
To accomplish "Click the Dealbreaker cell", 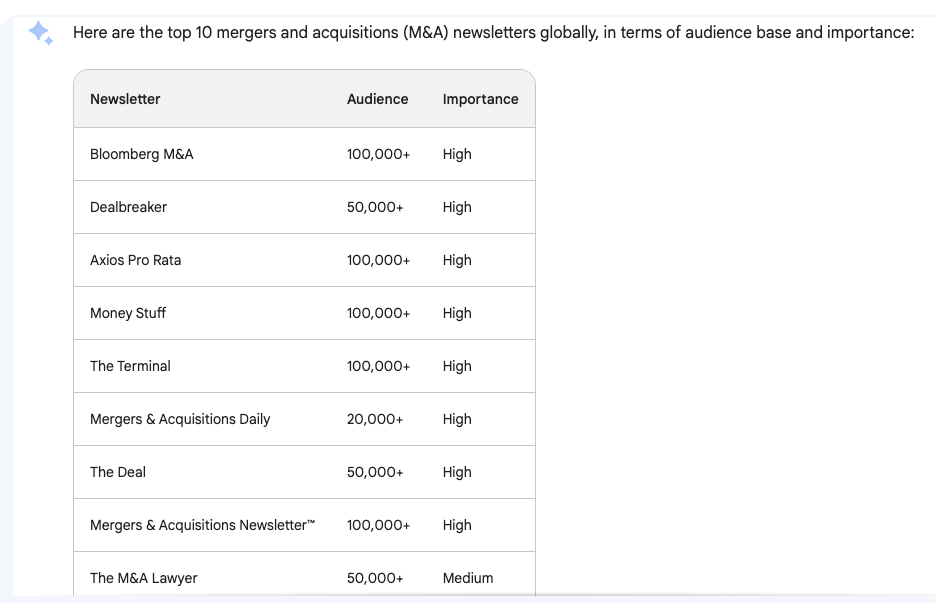I will click(x=128, y=207).
